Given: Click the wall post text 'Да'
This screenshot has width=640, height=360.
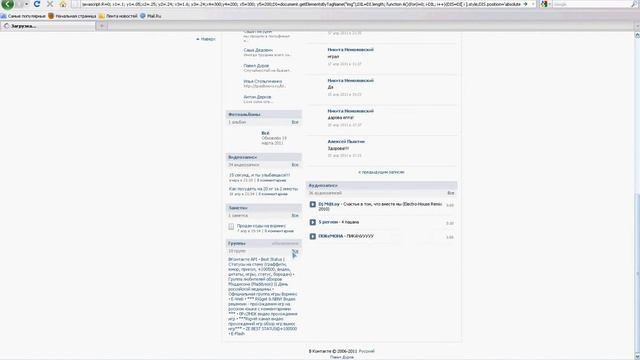Looking at the screenshot, I should pyautogui.click(x=330, y=87).
